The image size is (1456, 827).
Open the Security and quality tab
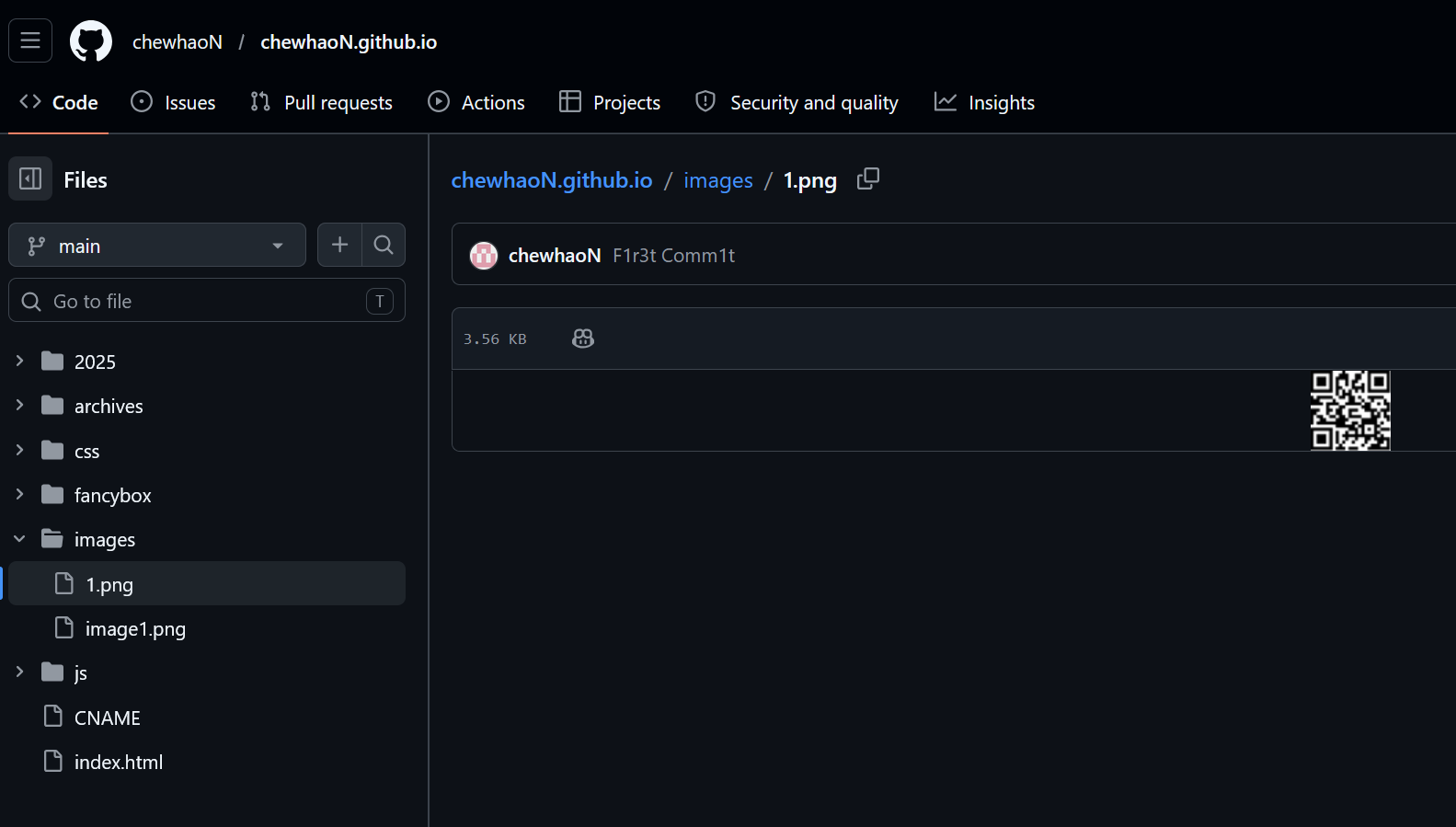click(797, 102)
